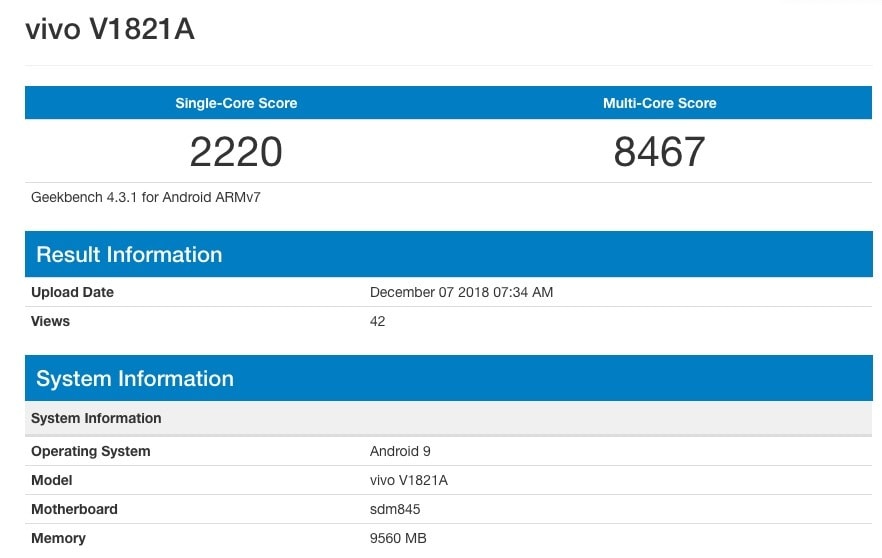Click the Model label
882x558 pixels.
point(52,480)
